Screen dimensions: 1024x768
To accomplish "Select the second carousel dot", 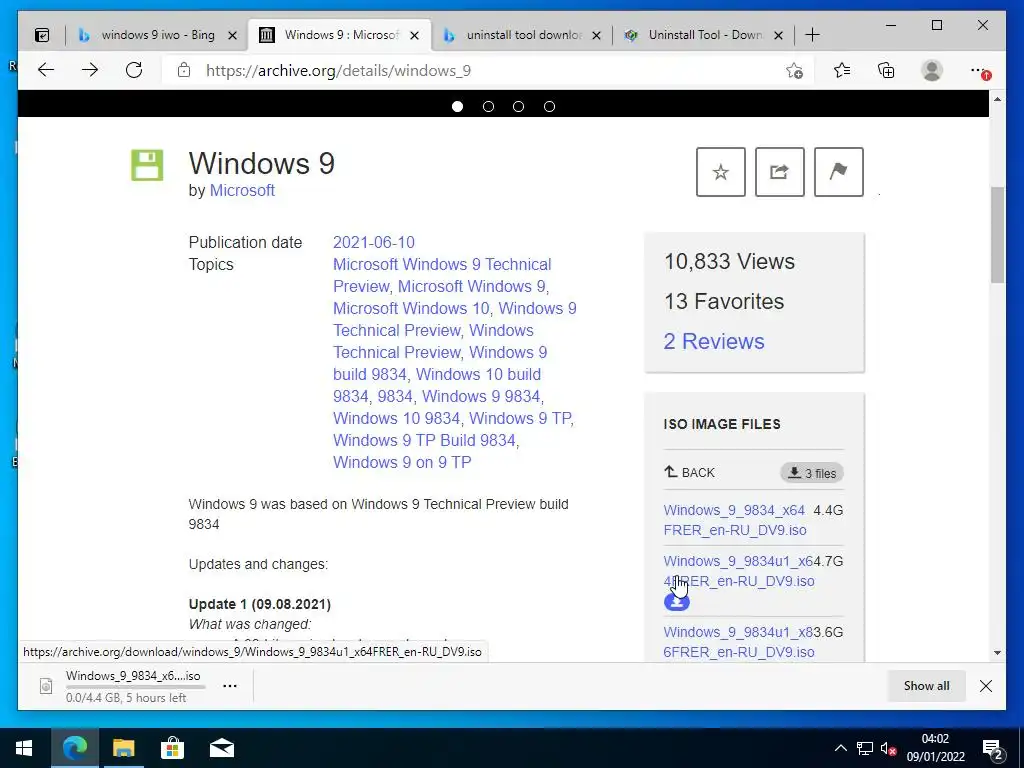I will point(488,106).
